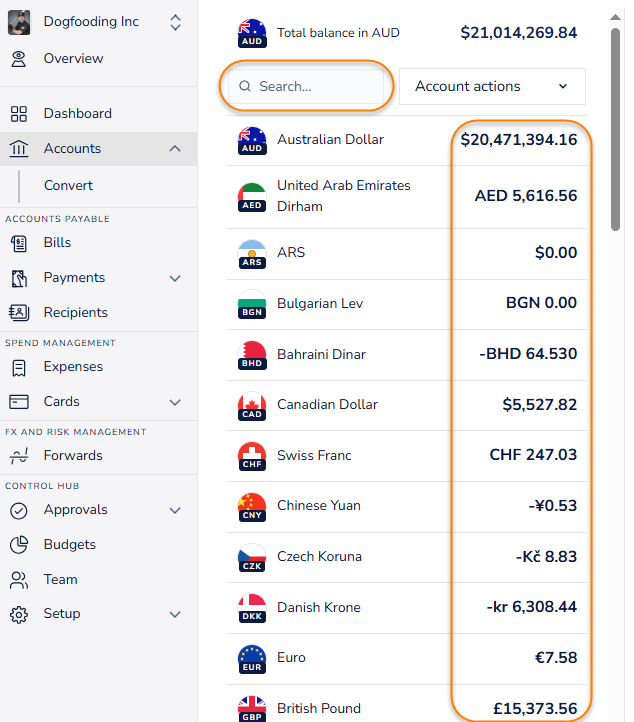The width and height of the screenshot is (634, 722).
Task: Open the Account actions dropdown
Action: point(492,87)
